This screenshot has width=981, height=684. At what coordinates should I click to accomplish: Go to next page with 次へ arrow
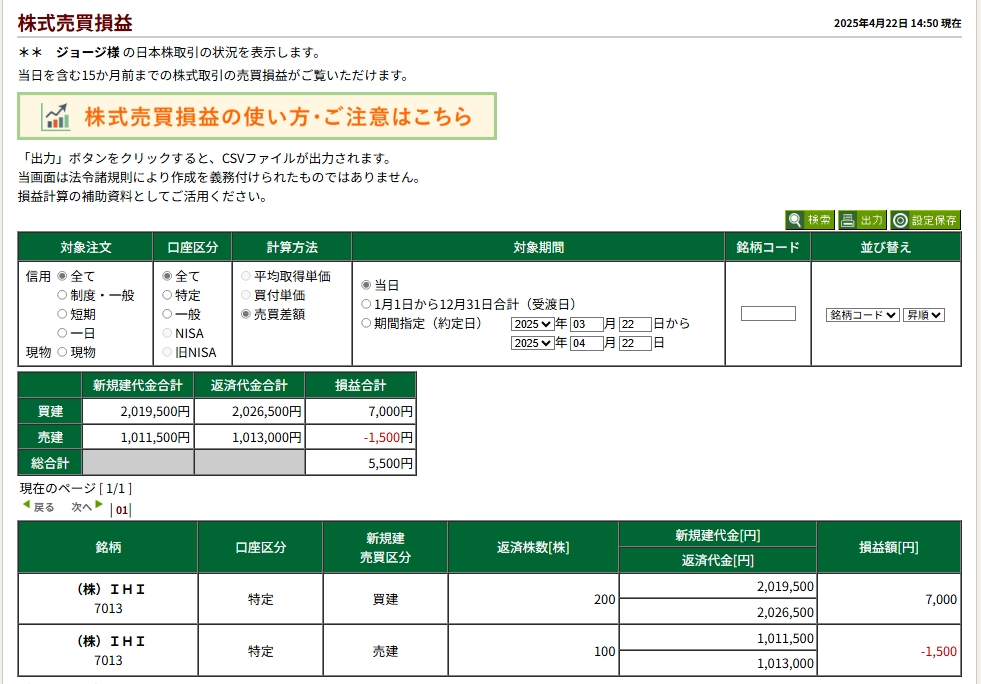pyautogui.click(x=87, y=507)
